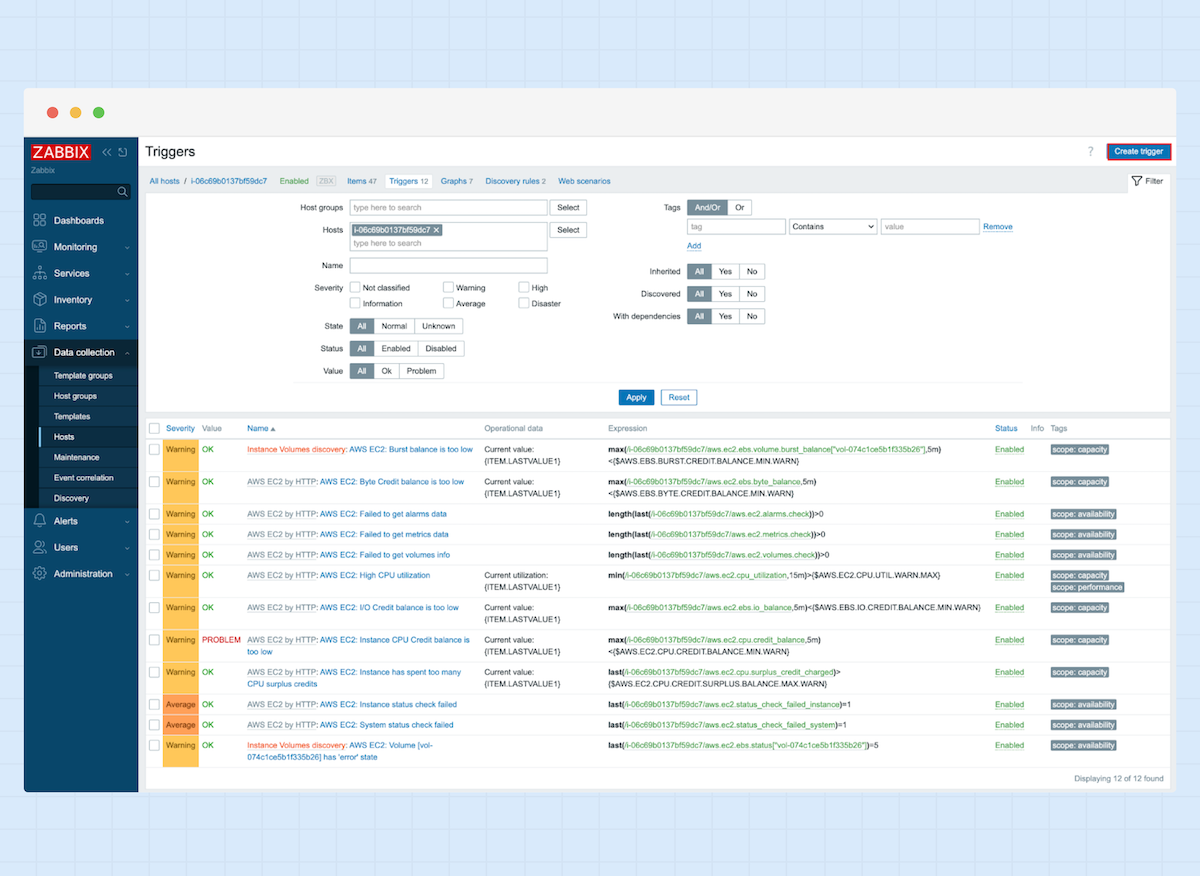Click the Reports chart icon
The height and width of the screenshot is (876, 1200).
tap(40, 326)
